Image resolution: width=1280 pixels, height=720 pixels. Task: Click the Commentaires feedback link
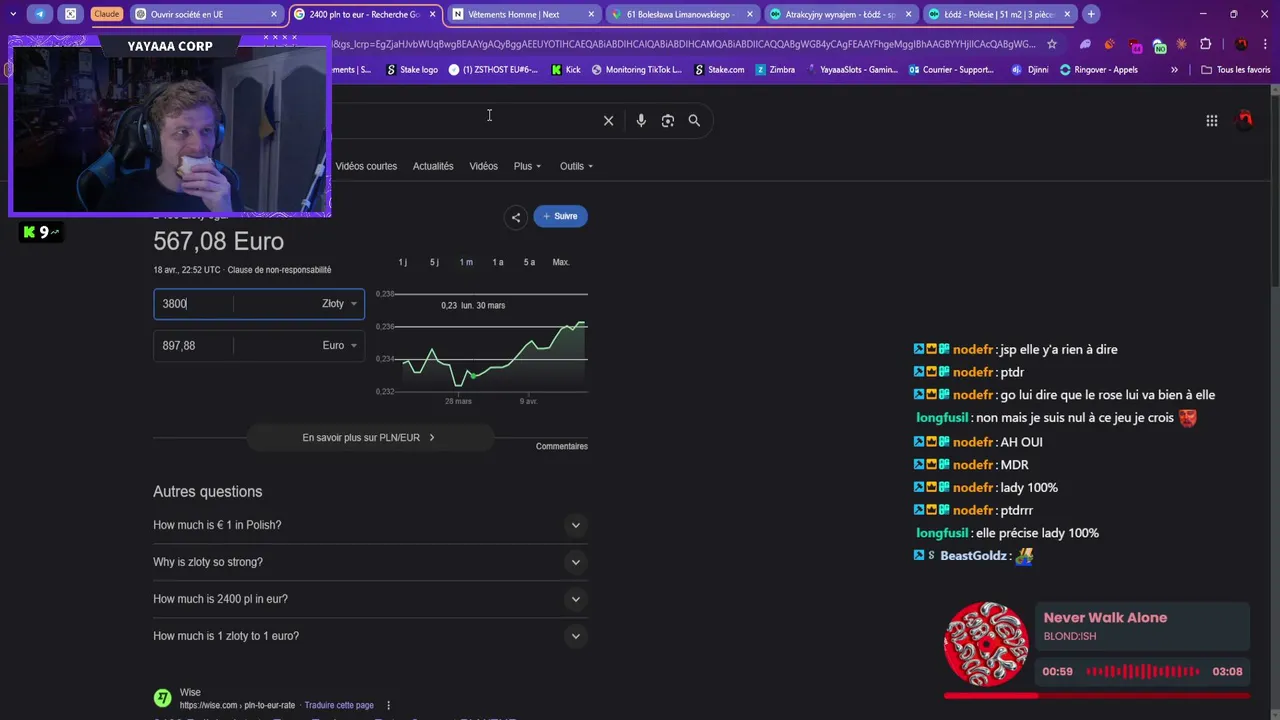pos(562,446)
